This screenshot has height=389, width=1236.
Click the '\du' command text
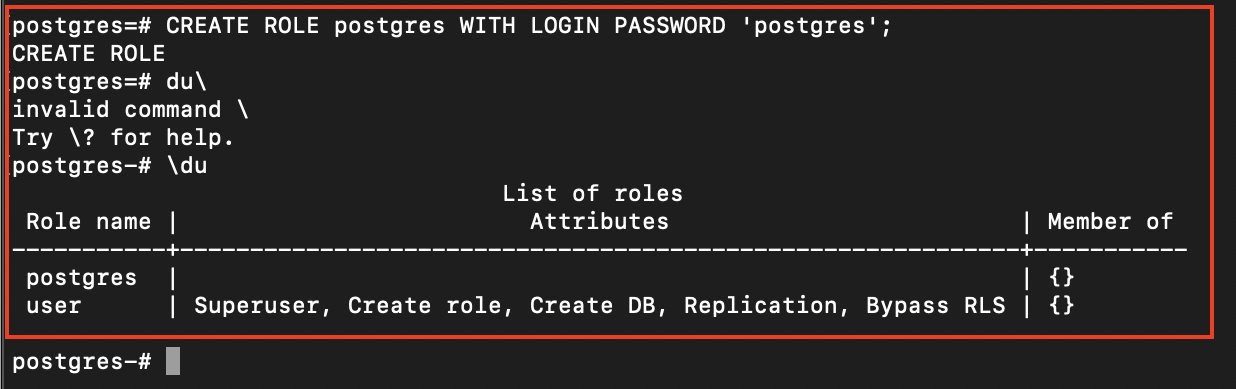186,166
